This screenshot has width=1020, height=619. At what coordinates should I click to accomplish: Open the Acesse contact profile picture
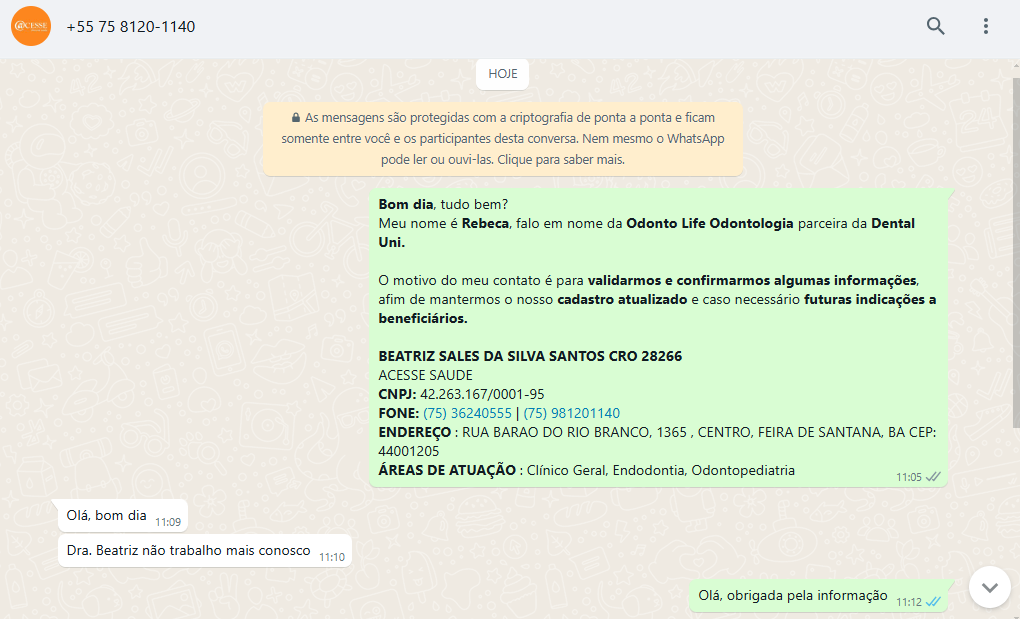tap(31, 26)
